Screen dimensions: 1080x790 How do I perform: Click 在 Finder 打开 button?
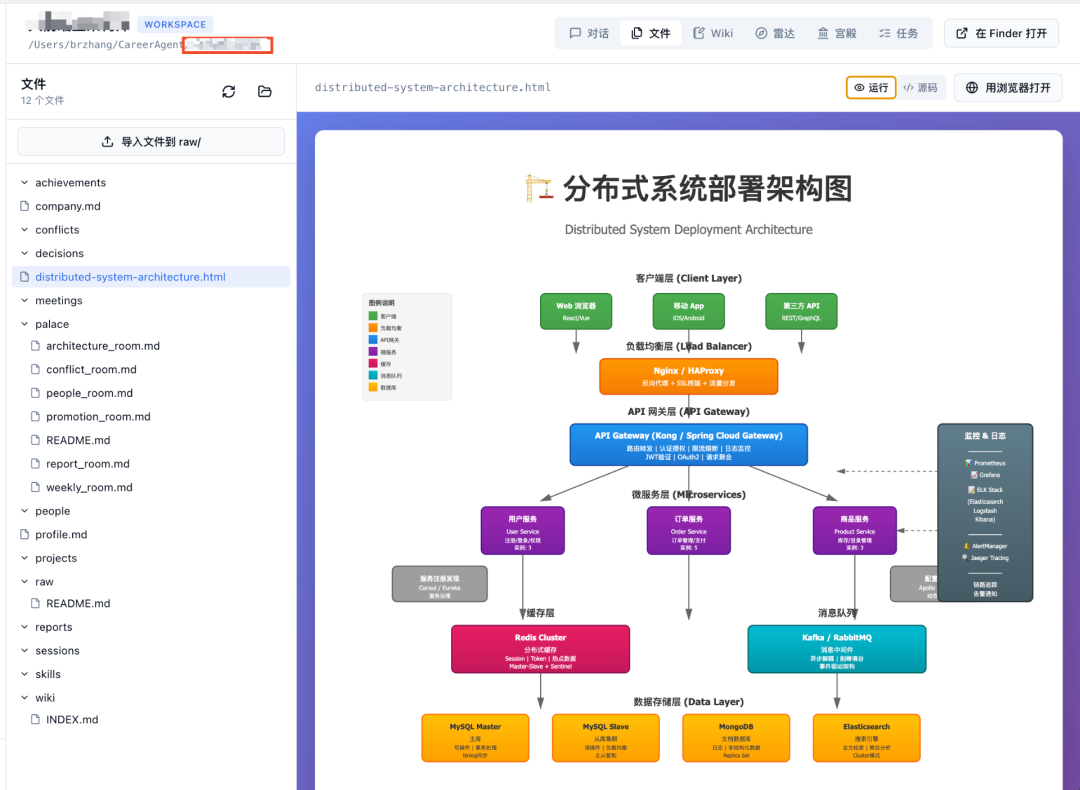(1001, 33)
